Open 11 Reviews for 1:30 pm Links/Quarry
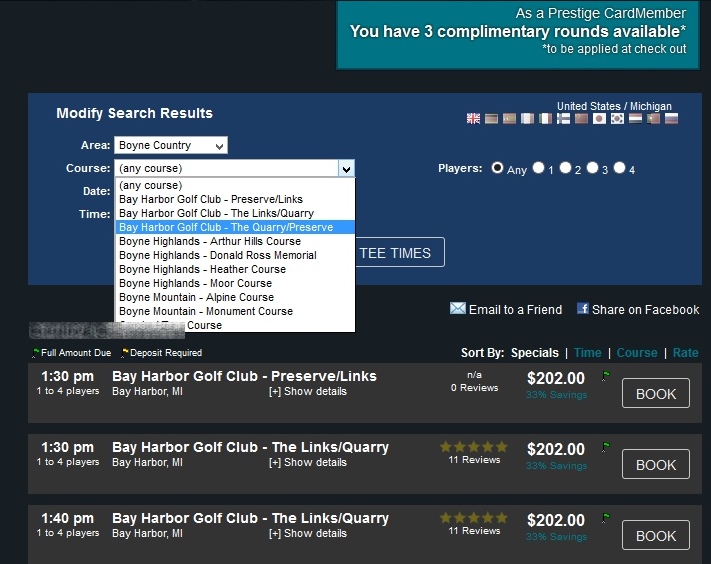711x564 pixels. coord(474,460)
